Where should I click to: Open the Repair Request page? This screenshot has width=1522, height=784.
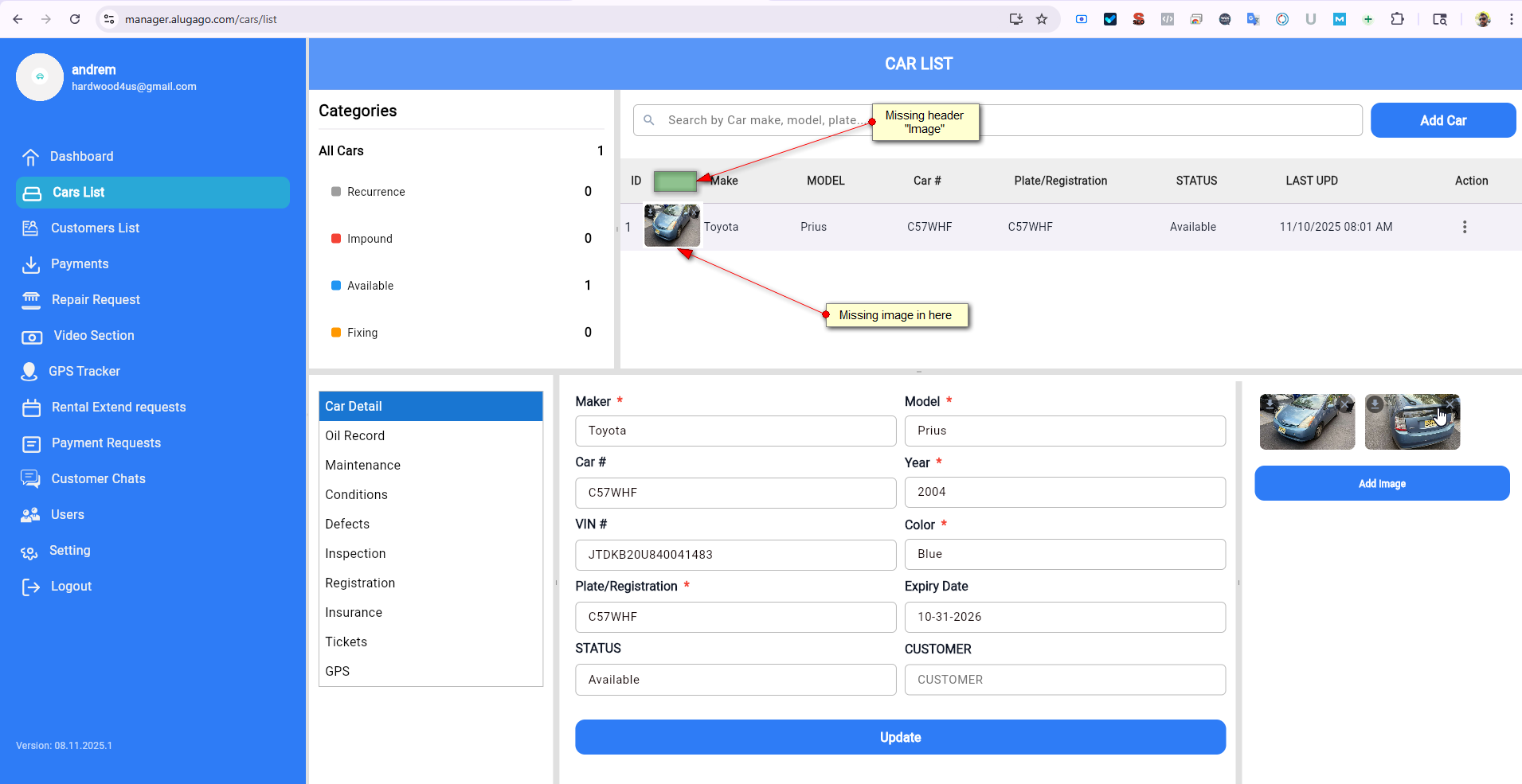96,299
